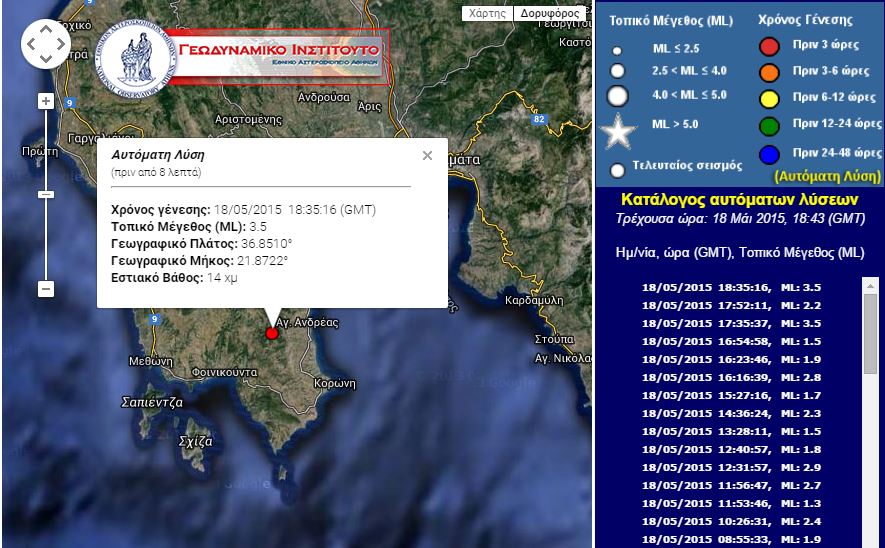Click the 4.0 < ML ≤ 5.0 circle icon
Viewport: 885px width, 548px height.
618,96
